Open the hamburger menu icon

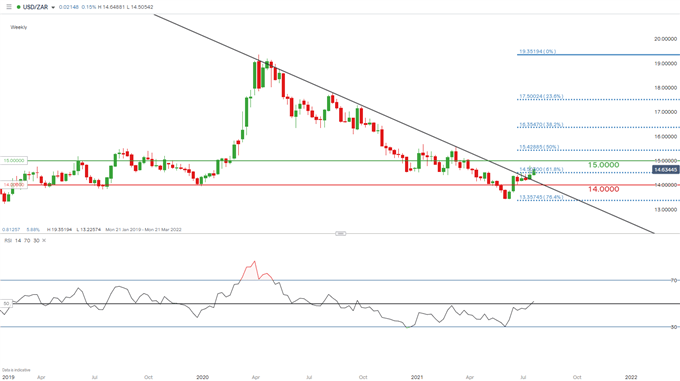[9, 7]
